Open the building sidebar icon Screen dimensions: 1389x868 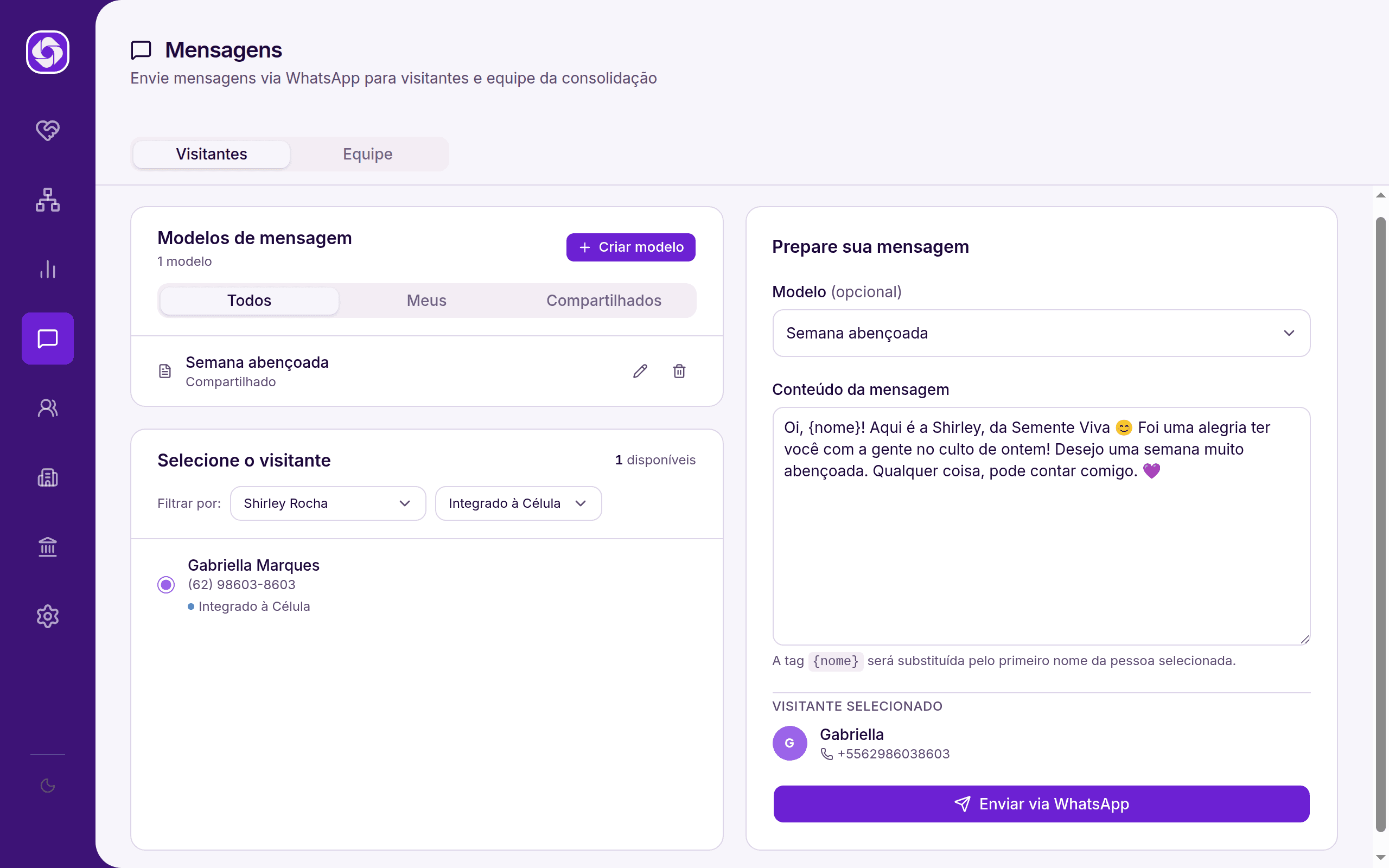pyautogui.click(x=48, y=477)
